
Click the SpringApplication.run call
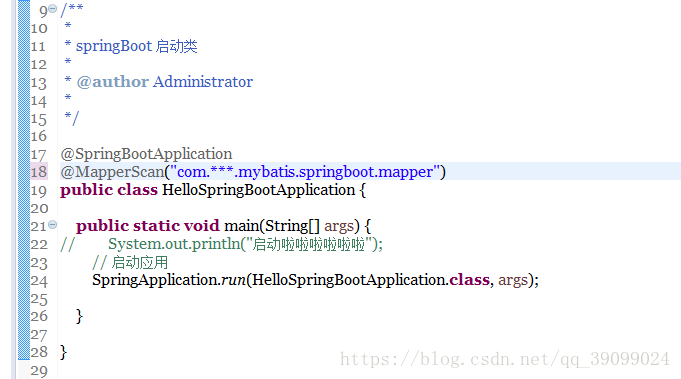(315, 280)
